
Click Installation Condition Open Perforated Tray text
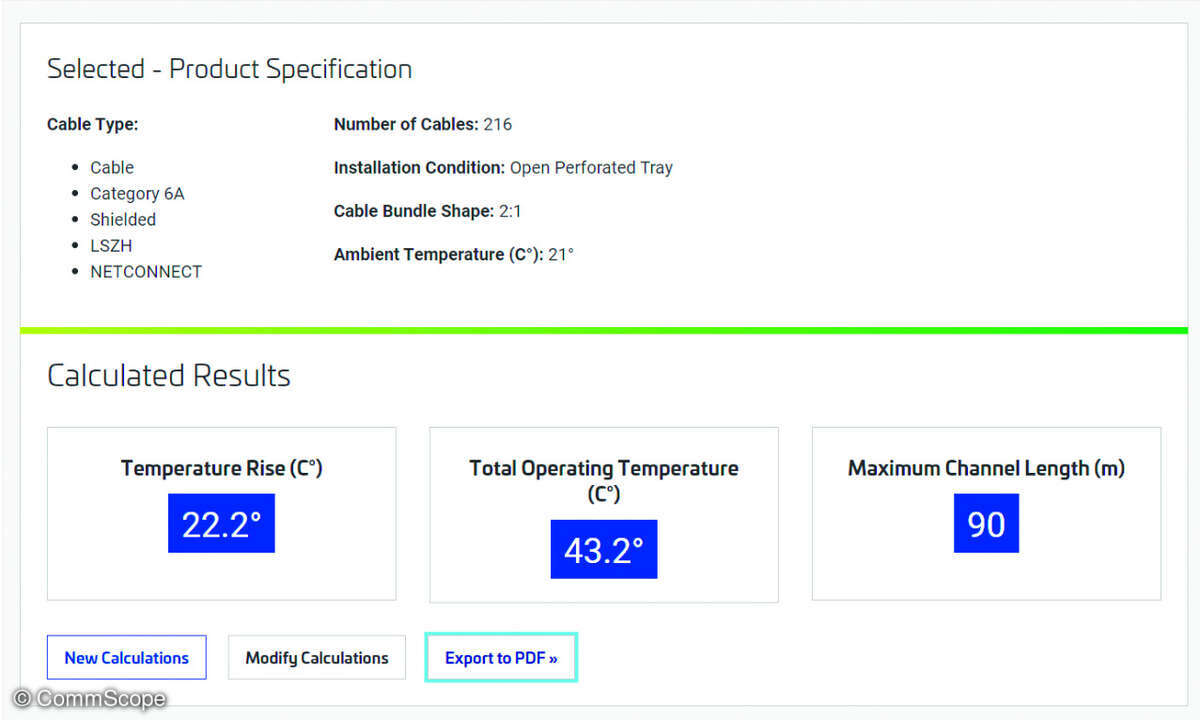coord(503,168)
